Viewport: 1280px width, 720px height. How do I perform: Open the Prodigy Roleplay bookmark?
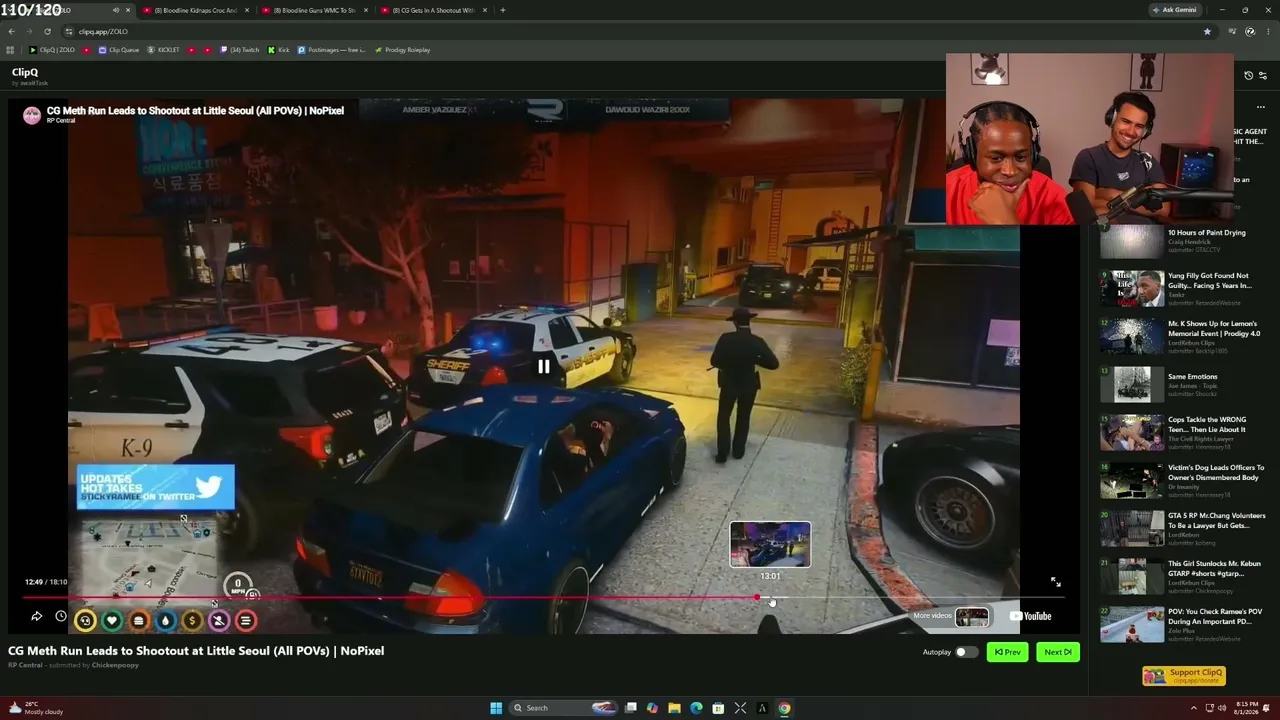click(x=402, y=50)
